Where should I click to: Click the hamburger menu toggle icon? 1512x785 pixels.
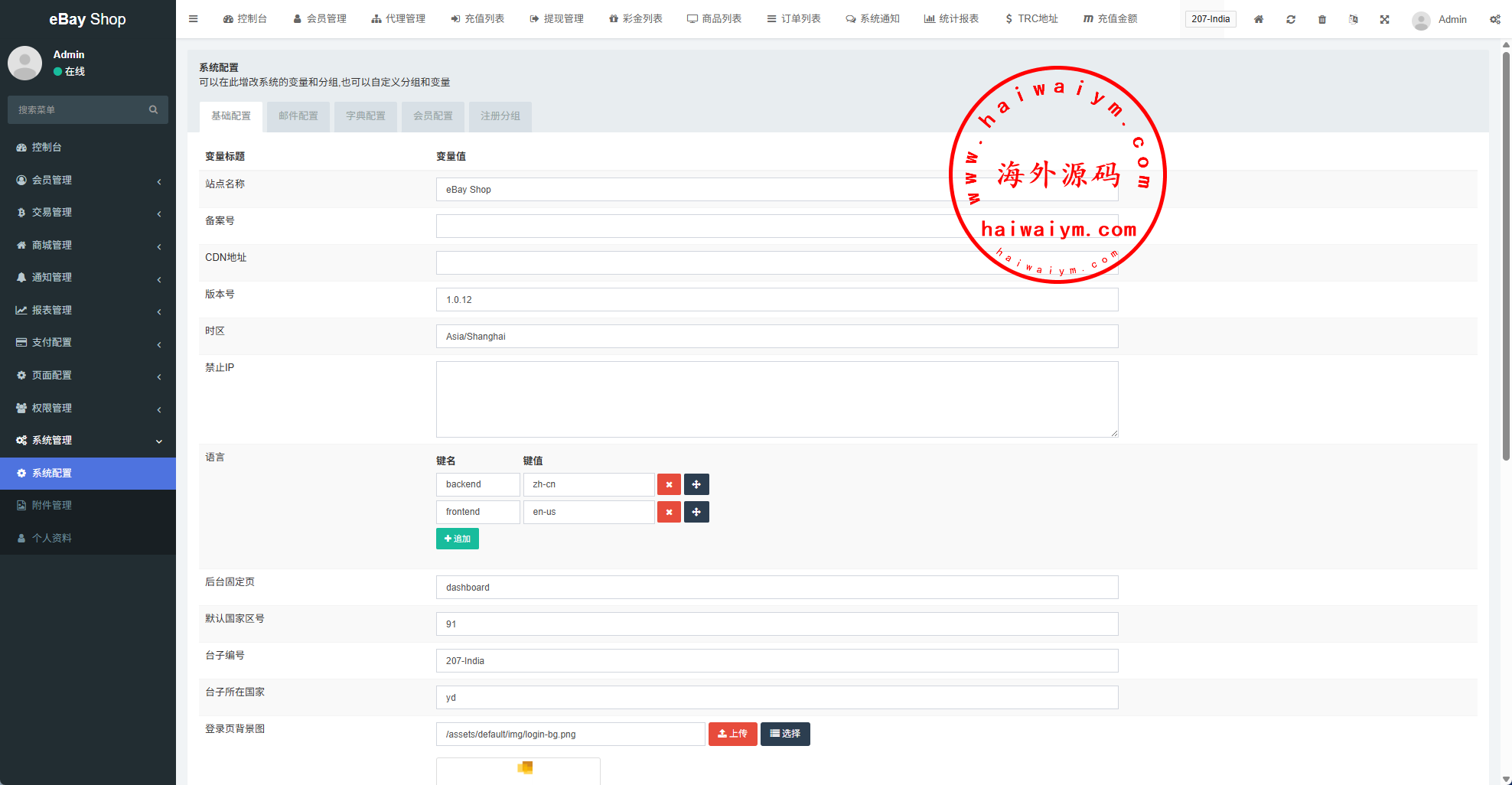194,19
